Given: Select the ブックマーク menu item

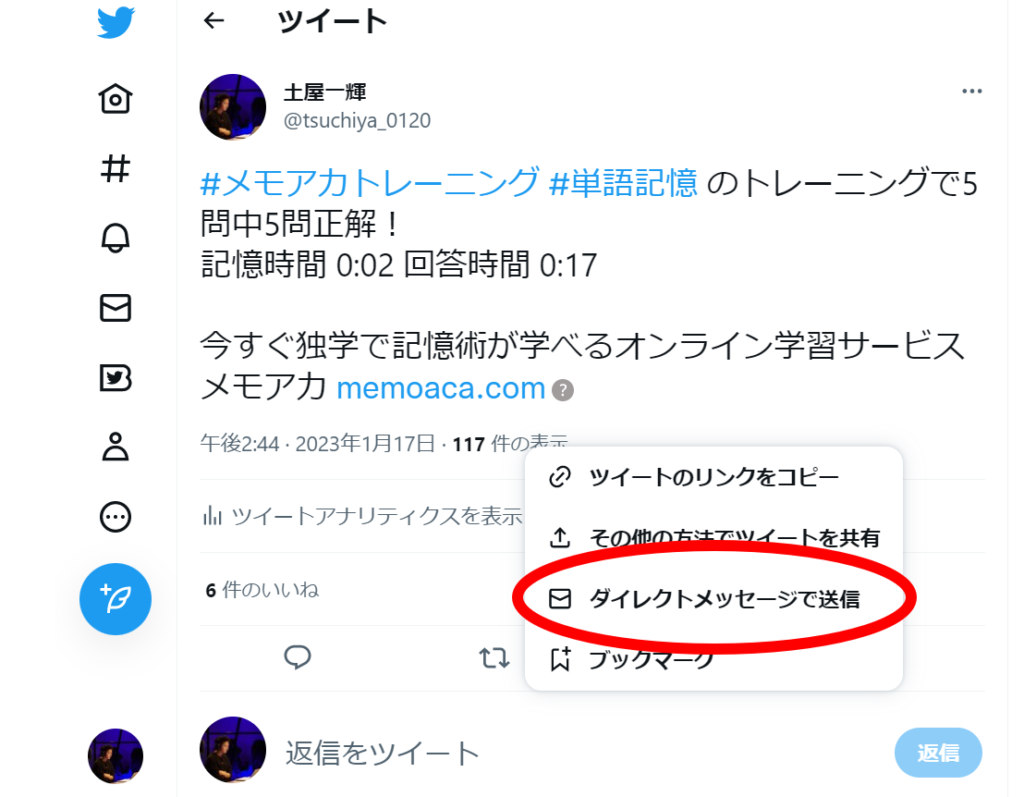Looking at the screenshot, I should (x=714, y=659).
